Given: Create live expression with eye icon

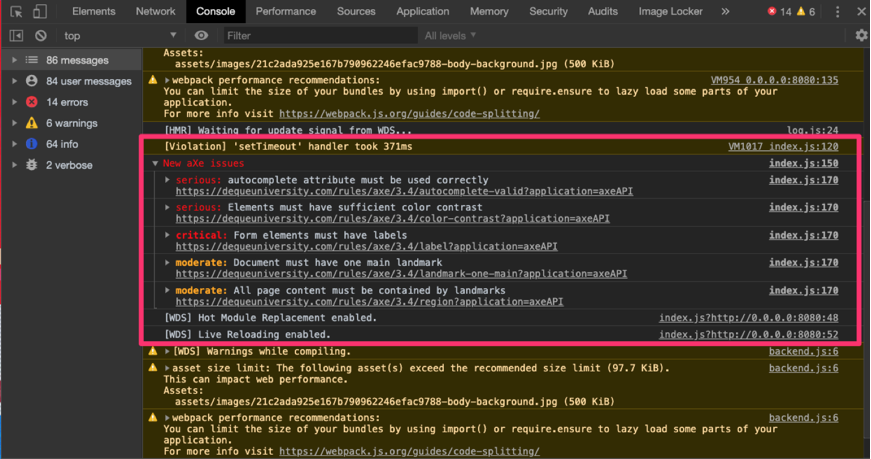Looking at the screenshot, I should click(x=201, y=36).
